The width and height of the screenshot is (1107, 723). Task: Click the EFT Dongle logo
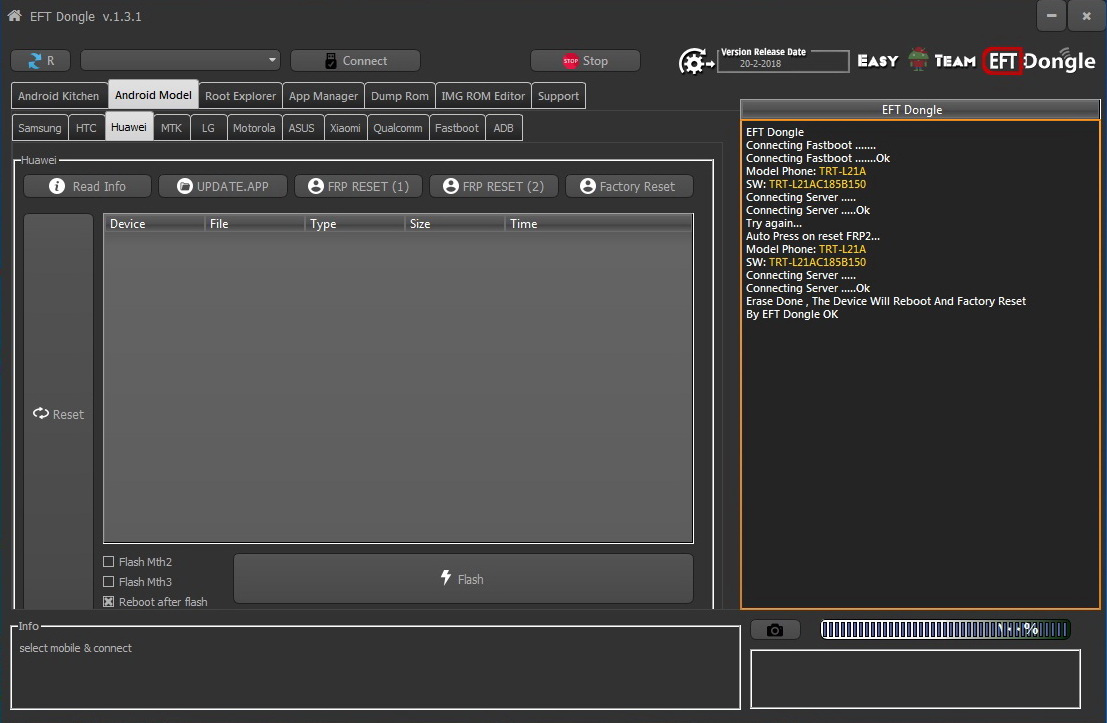1039,61
